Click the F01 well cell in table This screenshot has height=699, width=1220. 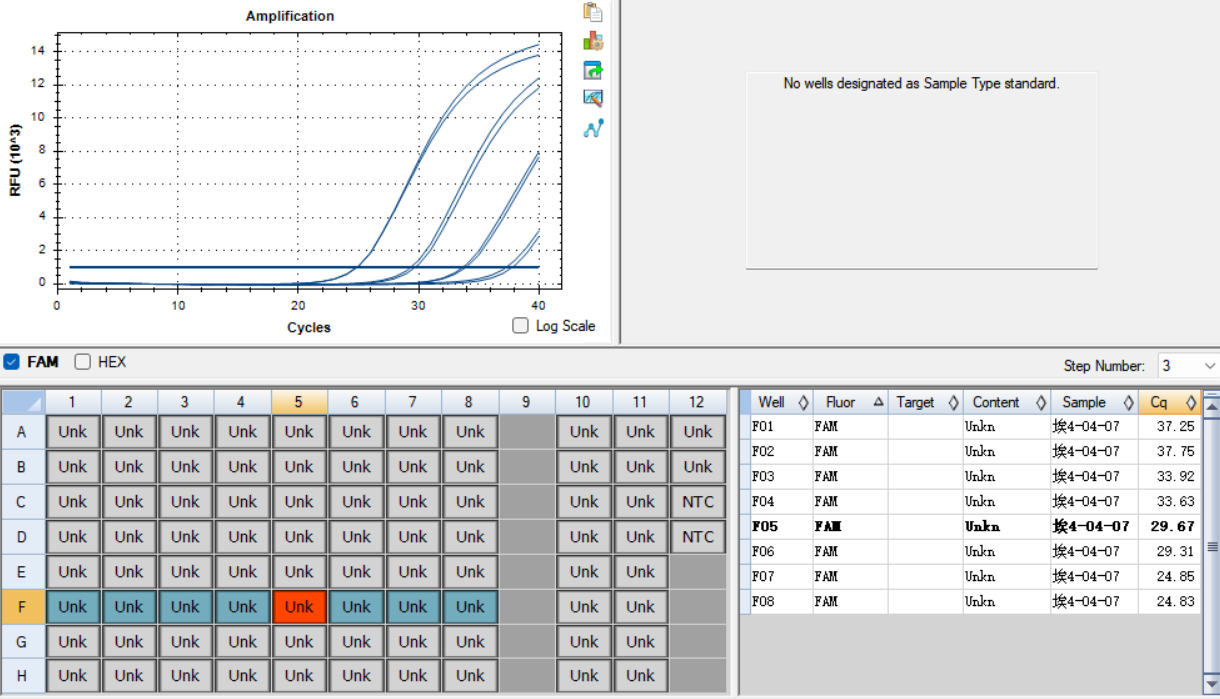782,426
